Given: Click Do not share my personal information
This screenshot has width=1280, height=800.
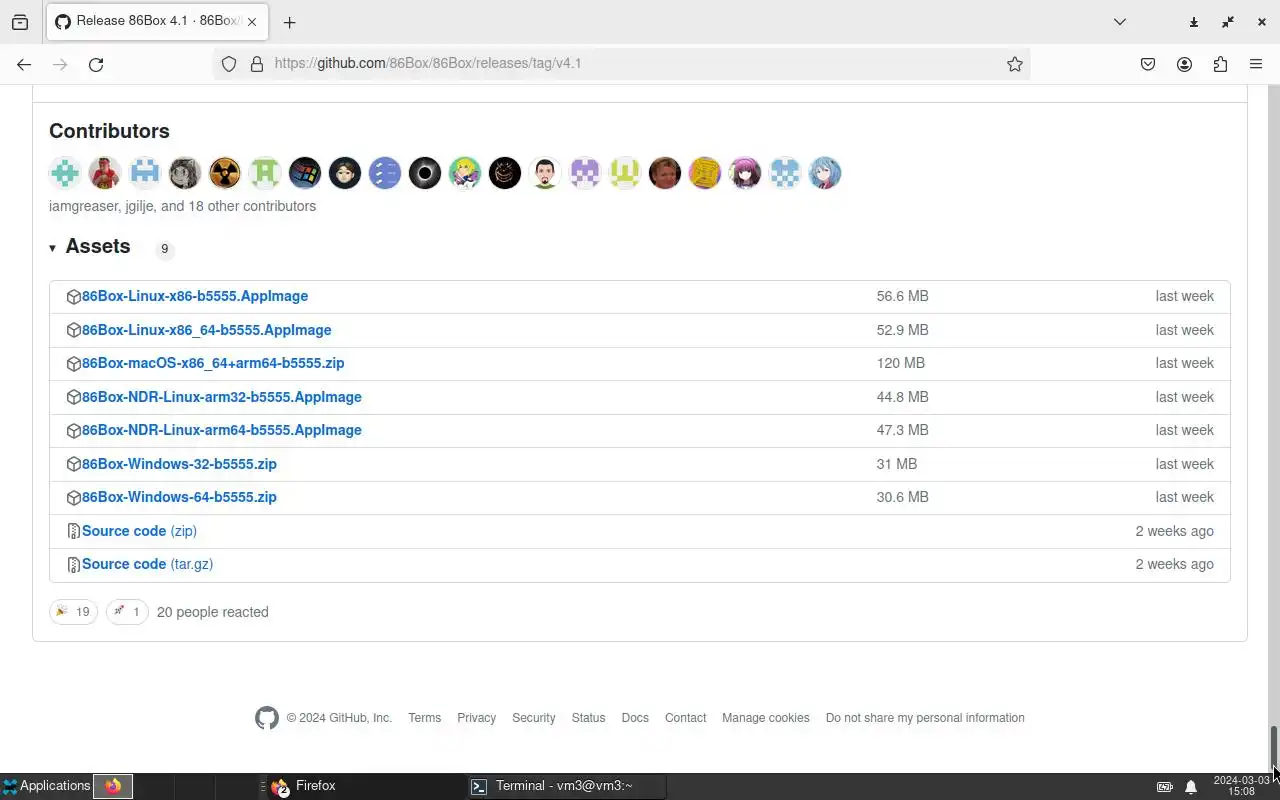Looking at the screenshot, I should [x=925, y=718].
